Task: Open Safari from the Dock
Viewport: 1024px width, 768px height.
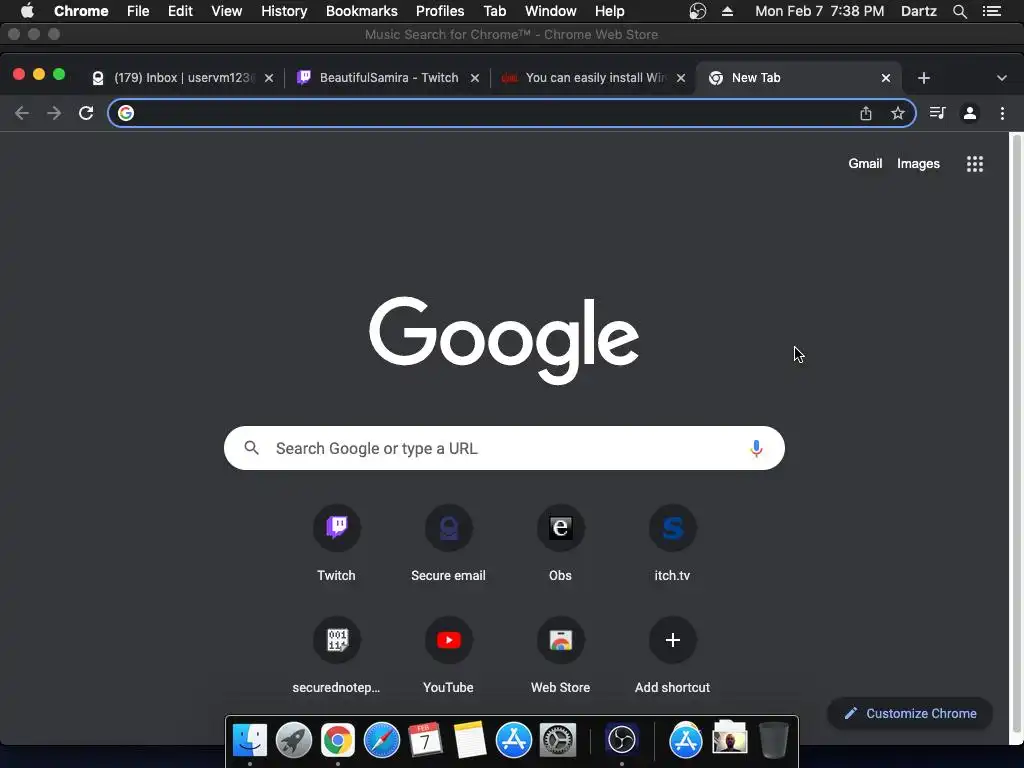Action: [x=381, y=740]
